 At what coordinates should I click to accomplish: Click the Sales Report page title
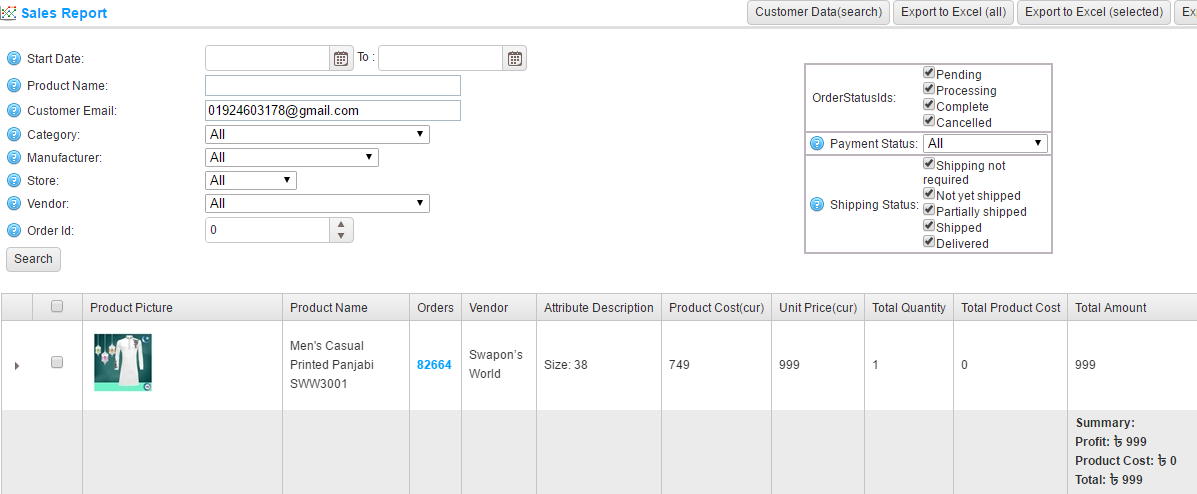64,13
